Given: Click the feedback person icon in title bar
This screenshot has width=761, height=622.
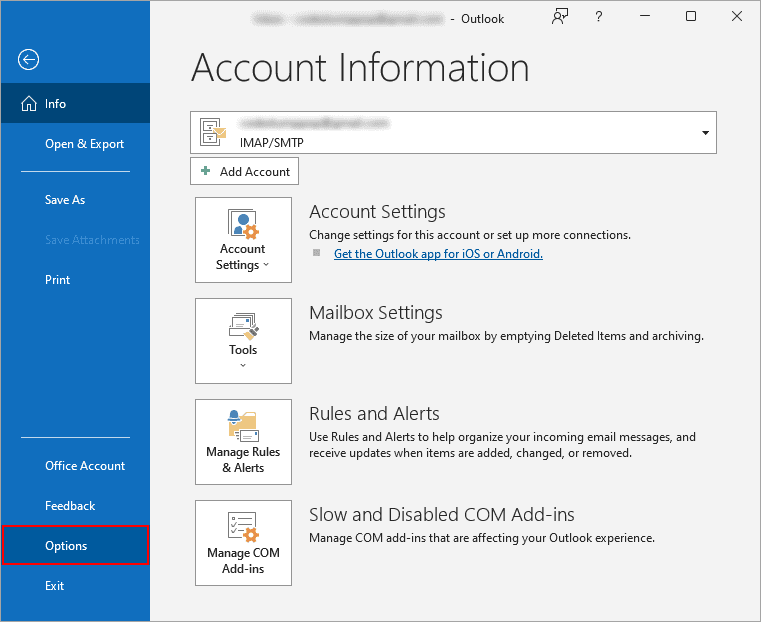Looking at the screenshot, I should coord(560,16).
